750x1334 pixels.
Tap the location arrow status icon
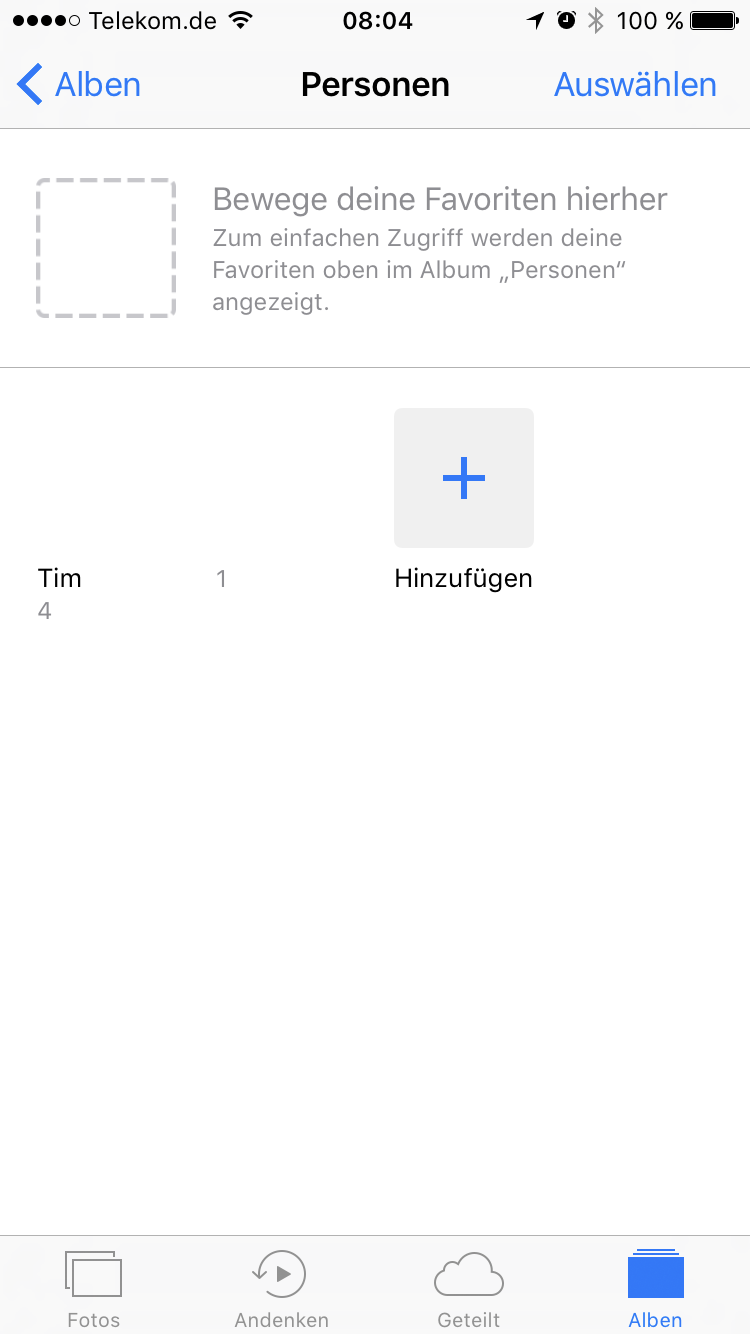(536, 21)
